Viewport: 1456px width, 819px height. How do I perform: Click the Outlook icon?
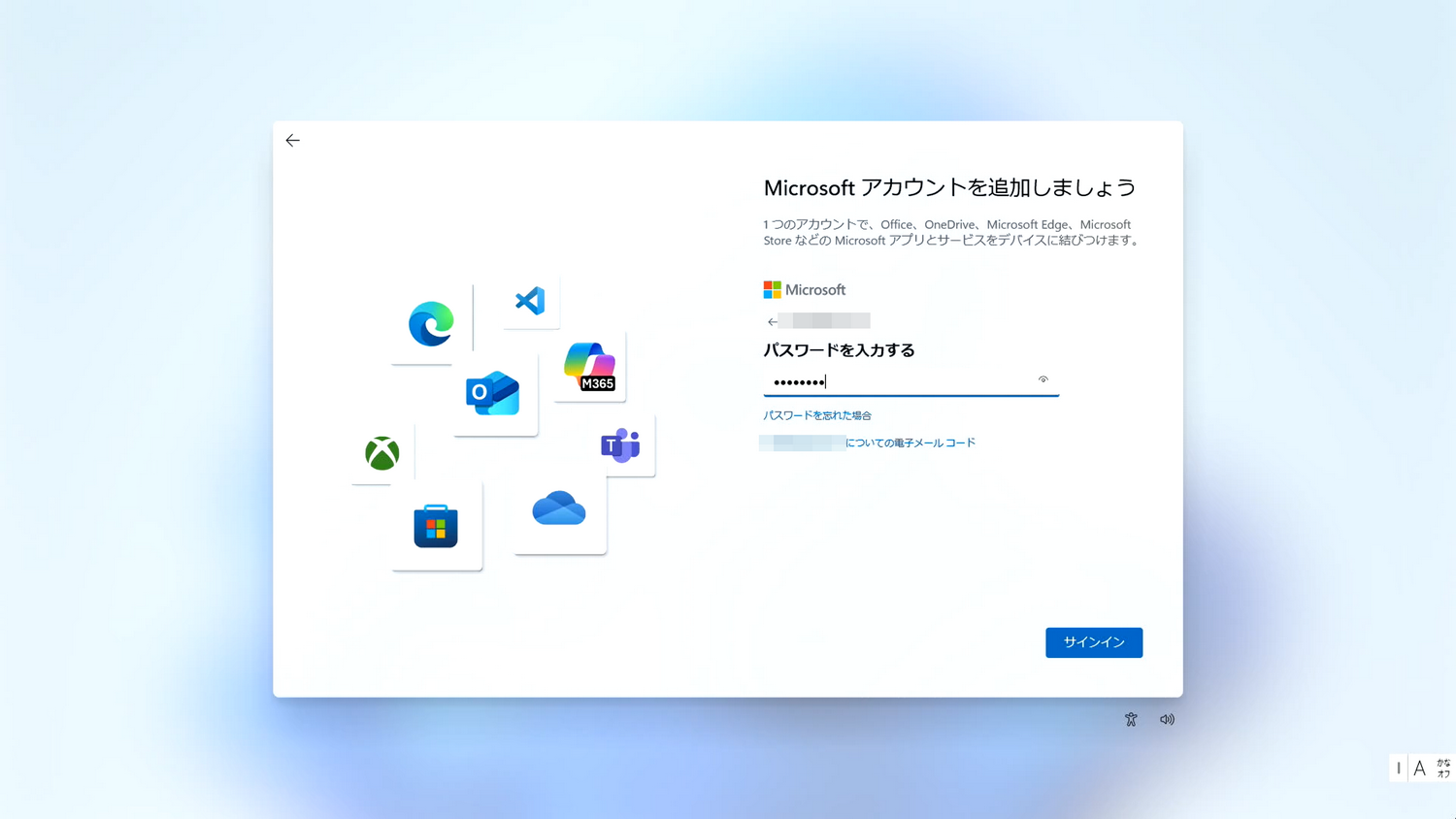[493, 393]
